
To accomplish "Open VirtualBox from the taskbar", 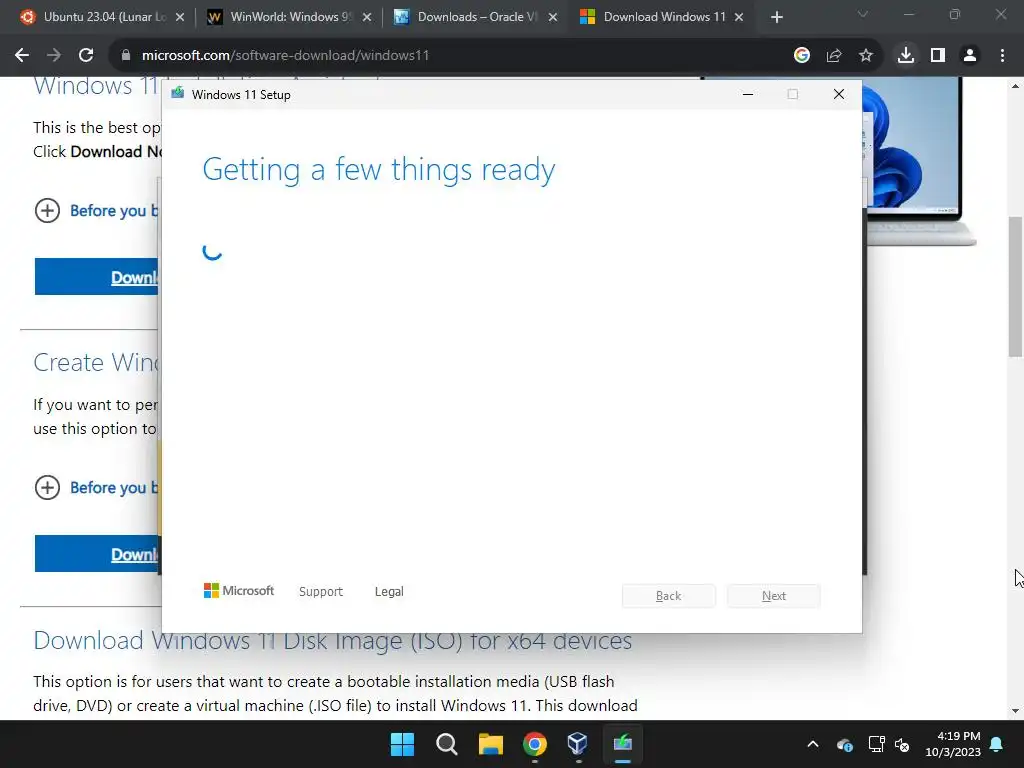I will point(578,744).
